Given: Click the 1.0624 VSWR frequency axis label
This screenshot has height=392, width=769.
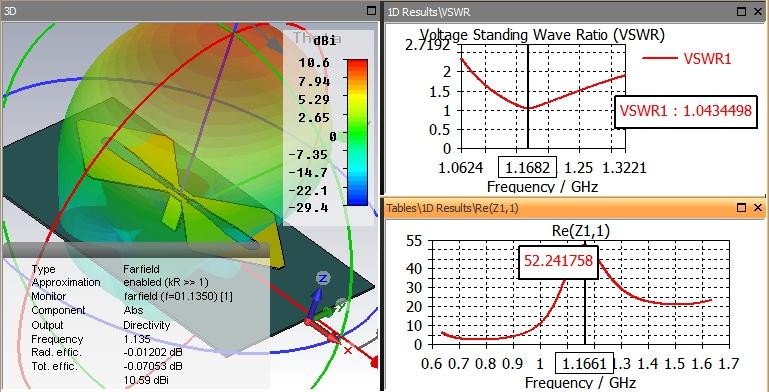Looking at the screenshot, I should (462, 168).
